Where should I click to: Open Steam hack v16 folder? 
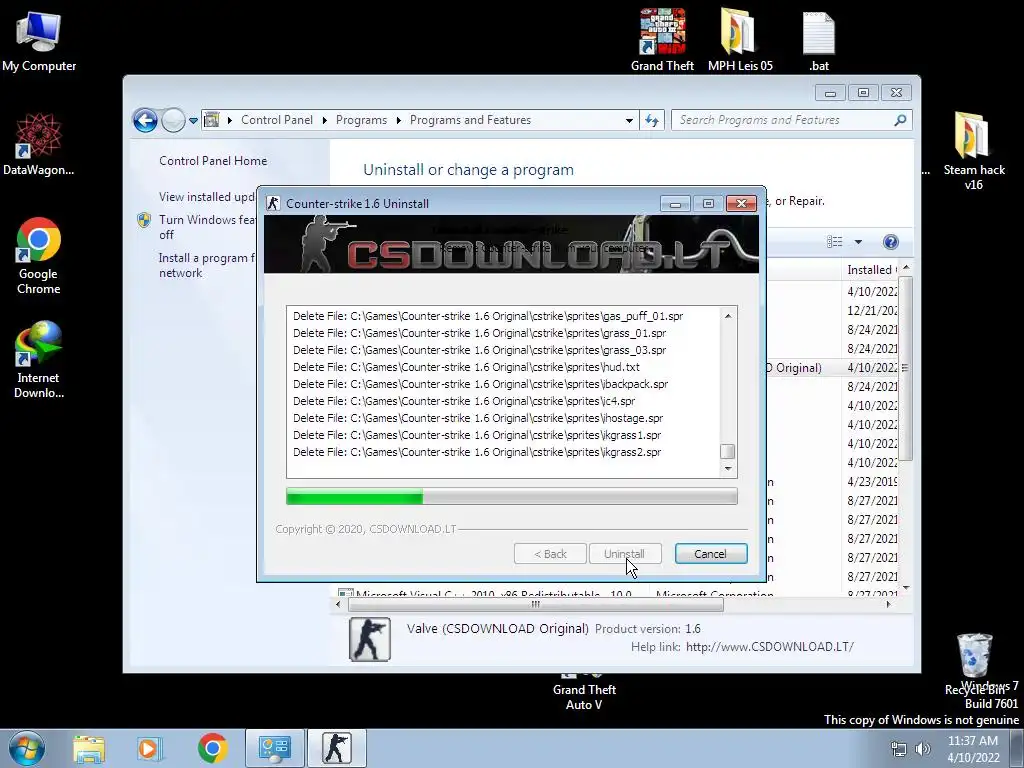[973, 151]
